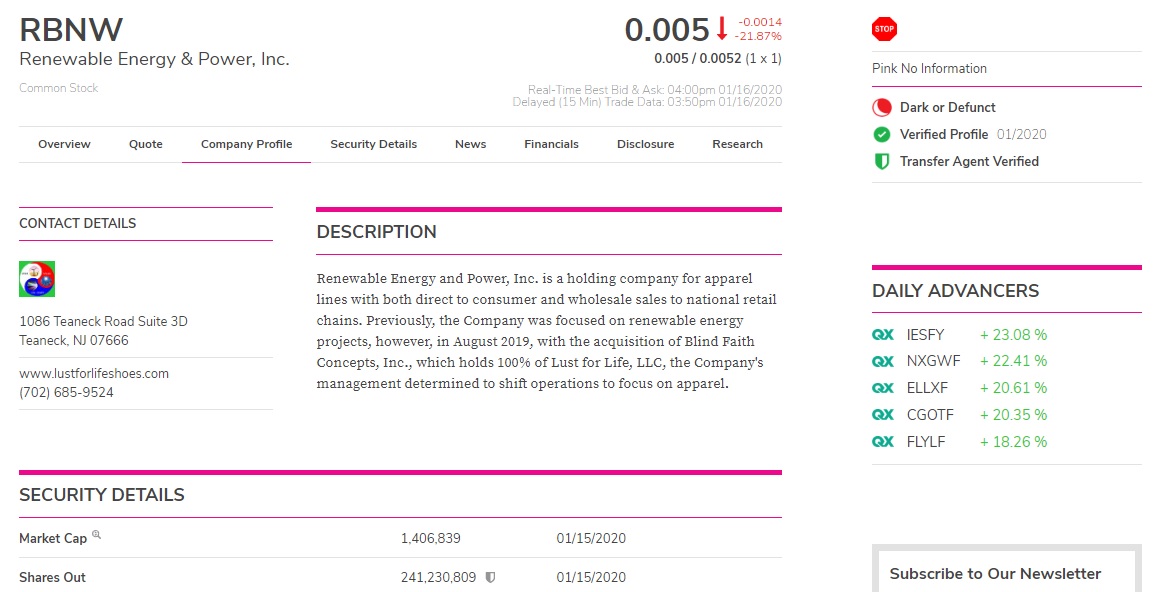Click the Transfer Agent Verified label

click(x=969, y=161)
